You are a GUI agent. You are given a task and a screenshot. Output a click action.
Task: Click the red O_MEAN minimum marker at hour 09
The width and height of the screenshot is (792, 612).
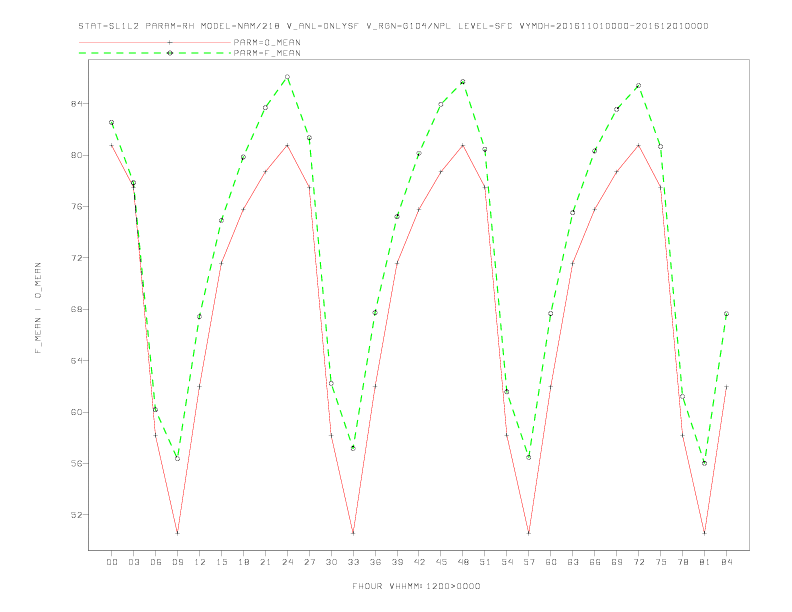tap(177, 533)
